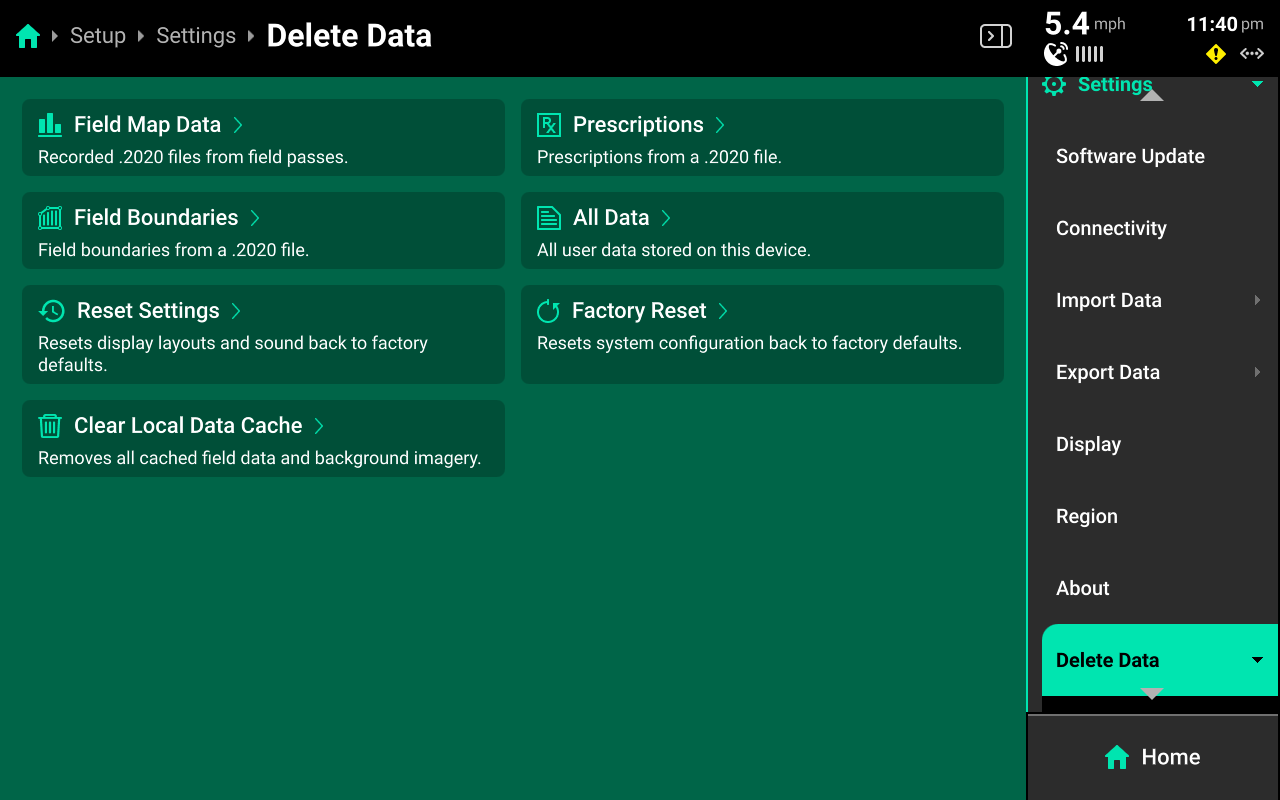Click the GPS signal strength bars
Screen dimensions: 1280x800
point(1090,54)
